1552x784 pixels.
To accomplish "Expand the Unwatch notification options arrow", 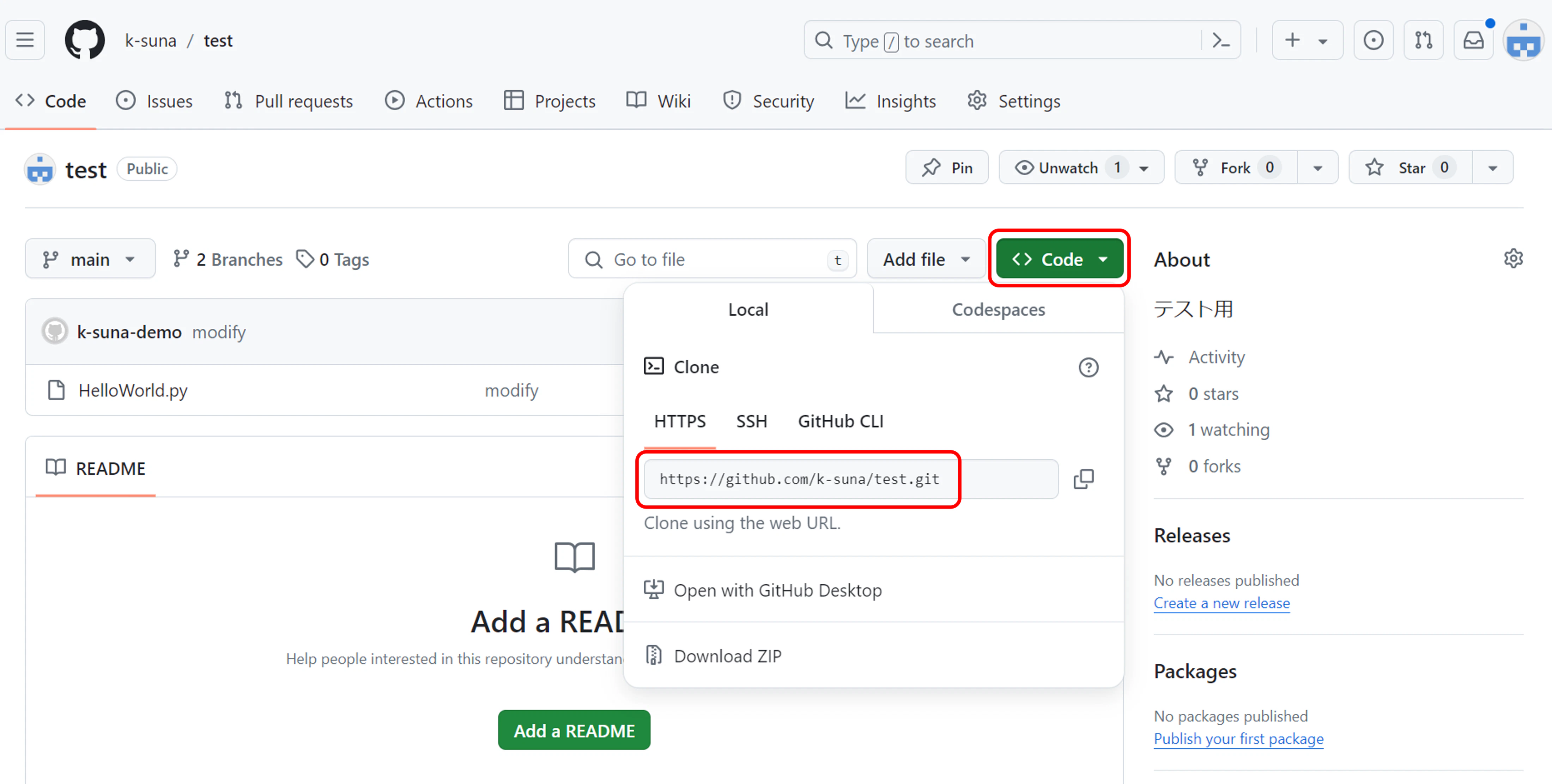I will coord(1144,168).
